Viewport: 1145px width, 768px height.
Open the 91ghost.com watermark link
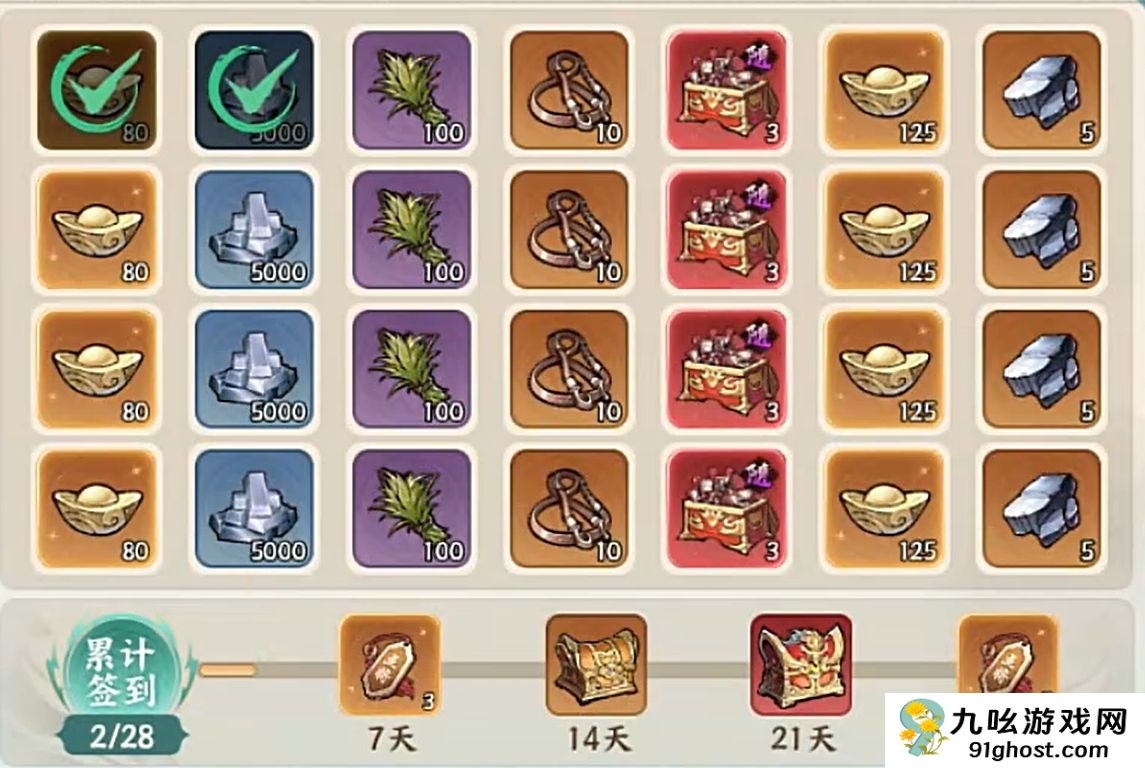1038,750
